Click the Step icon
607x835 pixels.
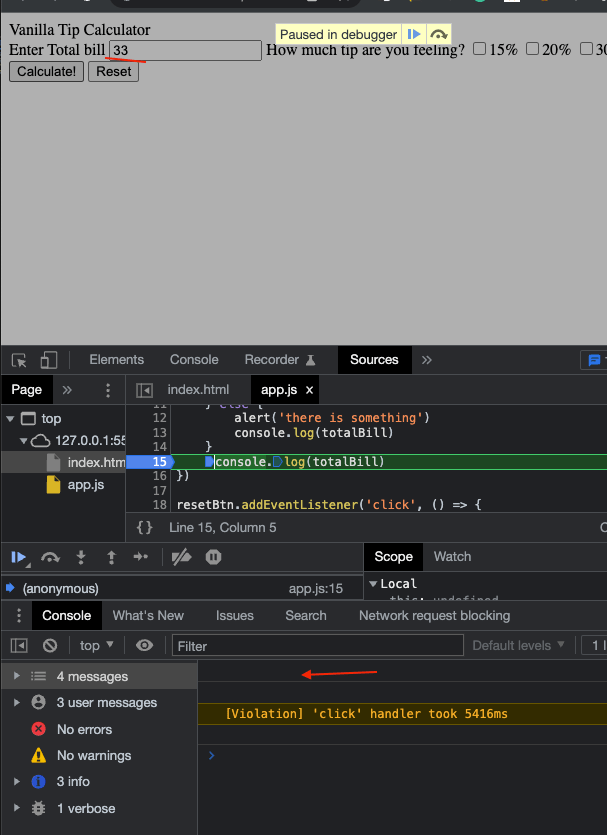click(141, 558)
